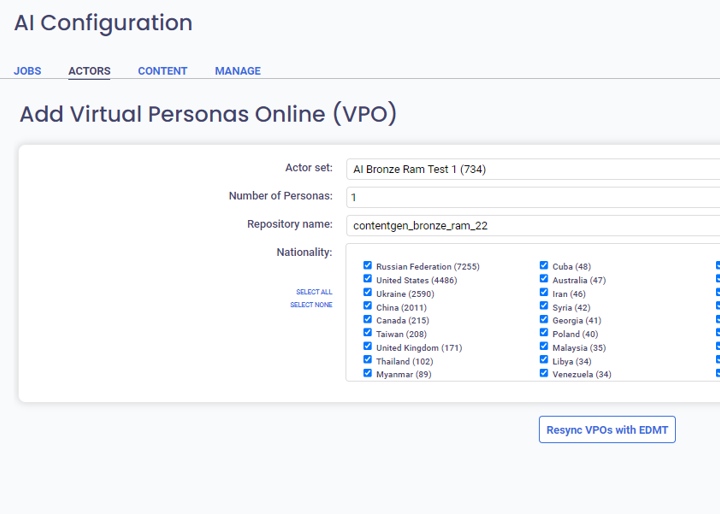Toggle the Taiwan nationality checkbox
The height and width of the screenshot is (514, 720).
tap(368, 334)
